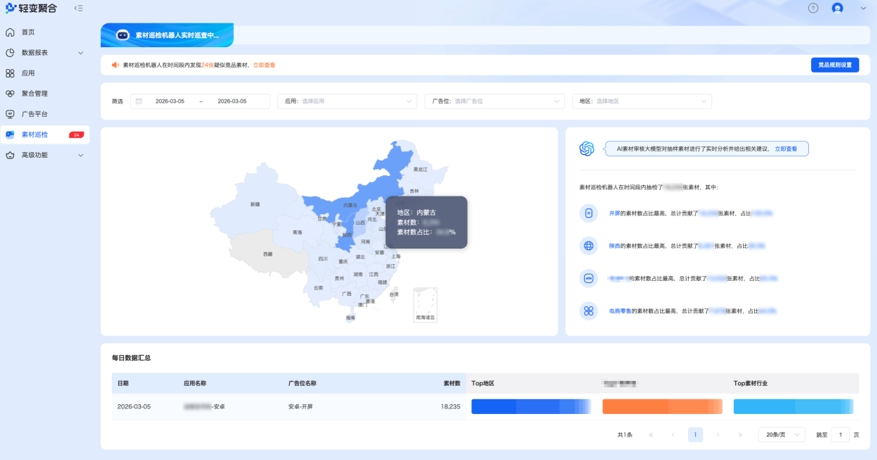Click the 开屏 ad type icon in the insights list
This screenshot has width=877, height=460.
[589, 213]
